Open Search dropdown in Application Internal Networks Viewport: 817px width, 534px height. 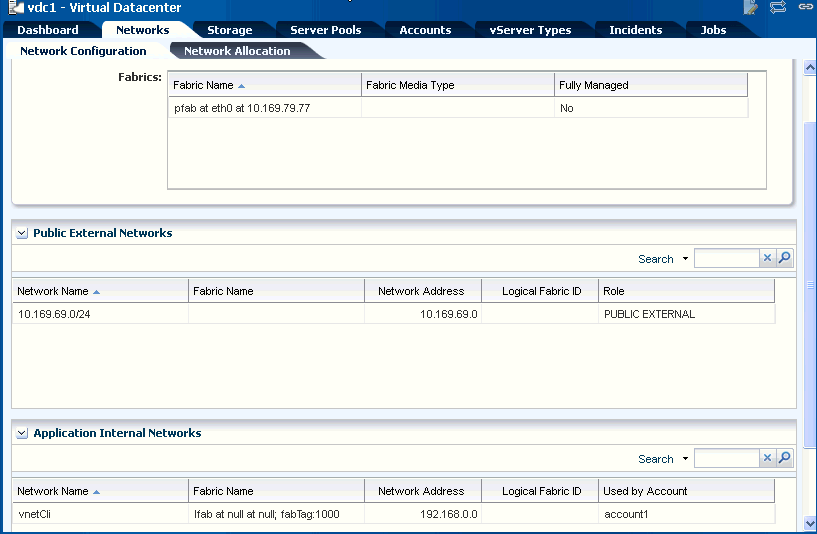[685, 459]
